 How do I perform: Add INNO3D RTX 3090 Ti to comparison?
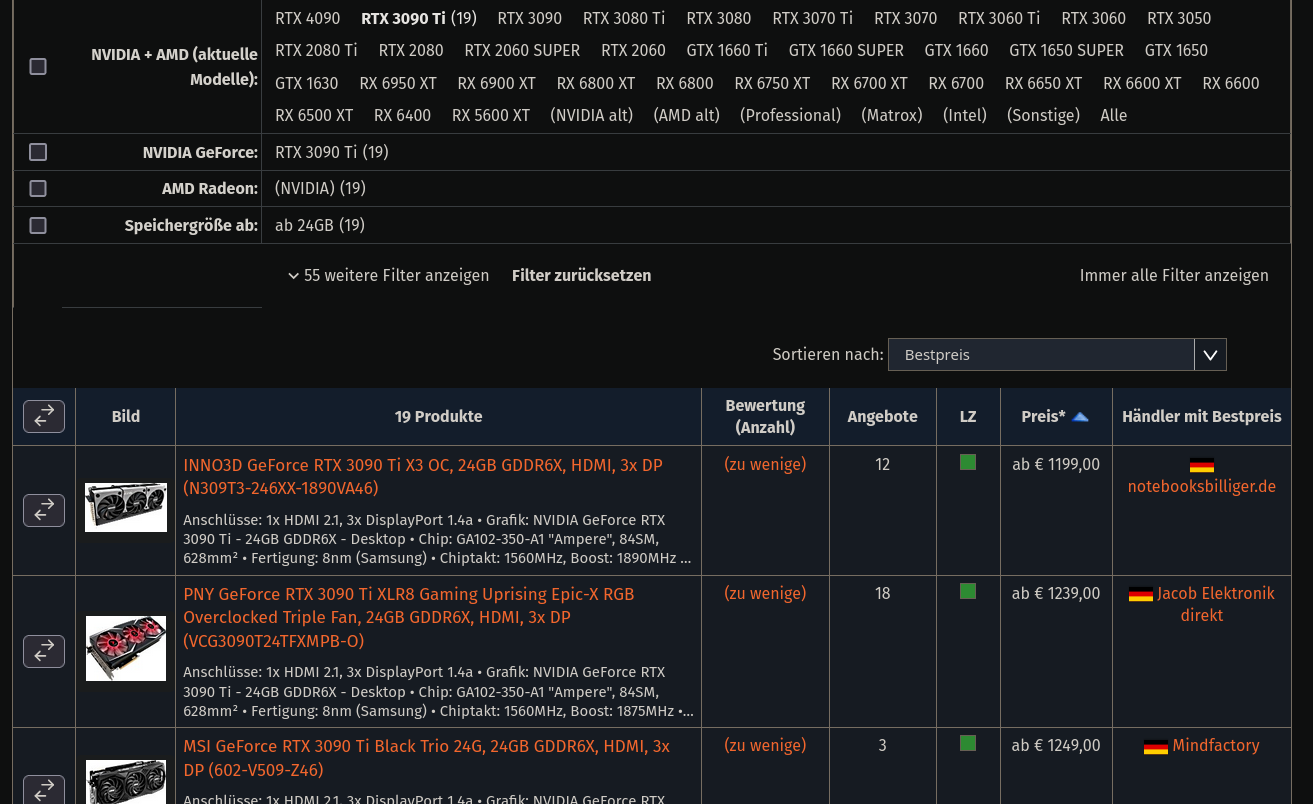point(44,510)
